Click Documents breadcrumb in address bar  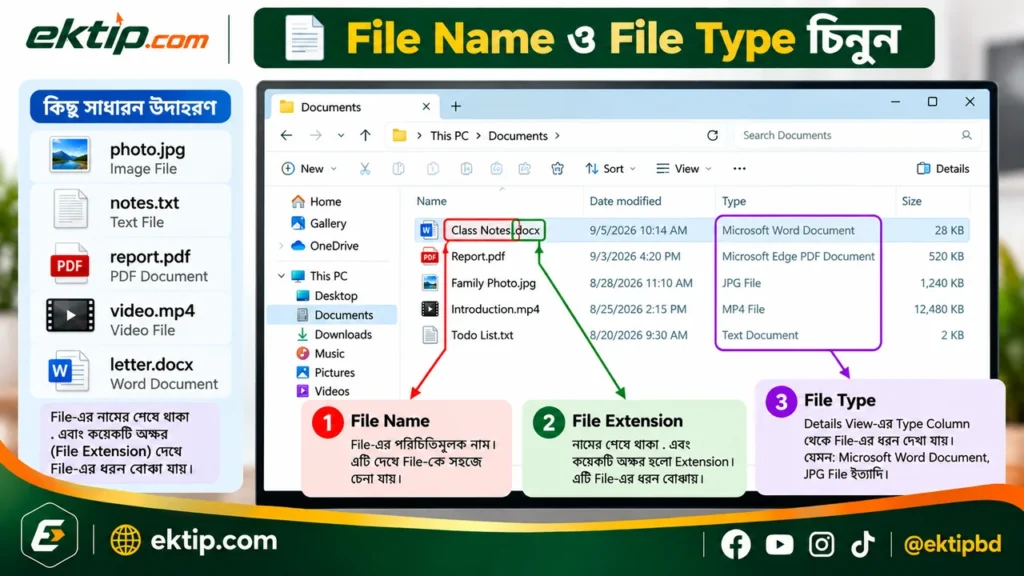click(518, 136)
